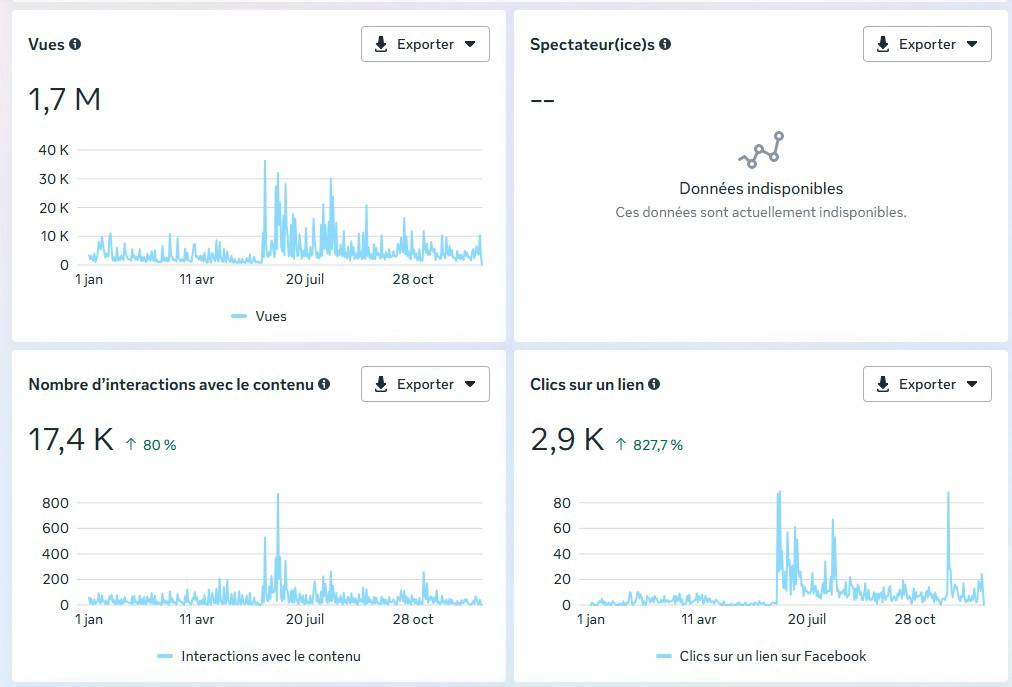Click the 17,4 K interactions total
Screen dimensions: 1012x687
[x=70, y=440]
